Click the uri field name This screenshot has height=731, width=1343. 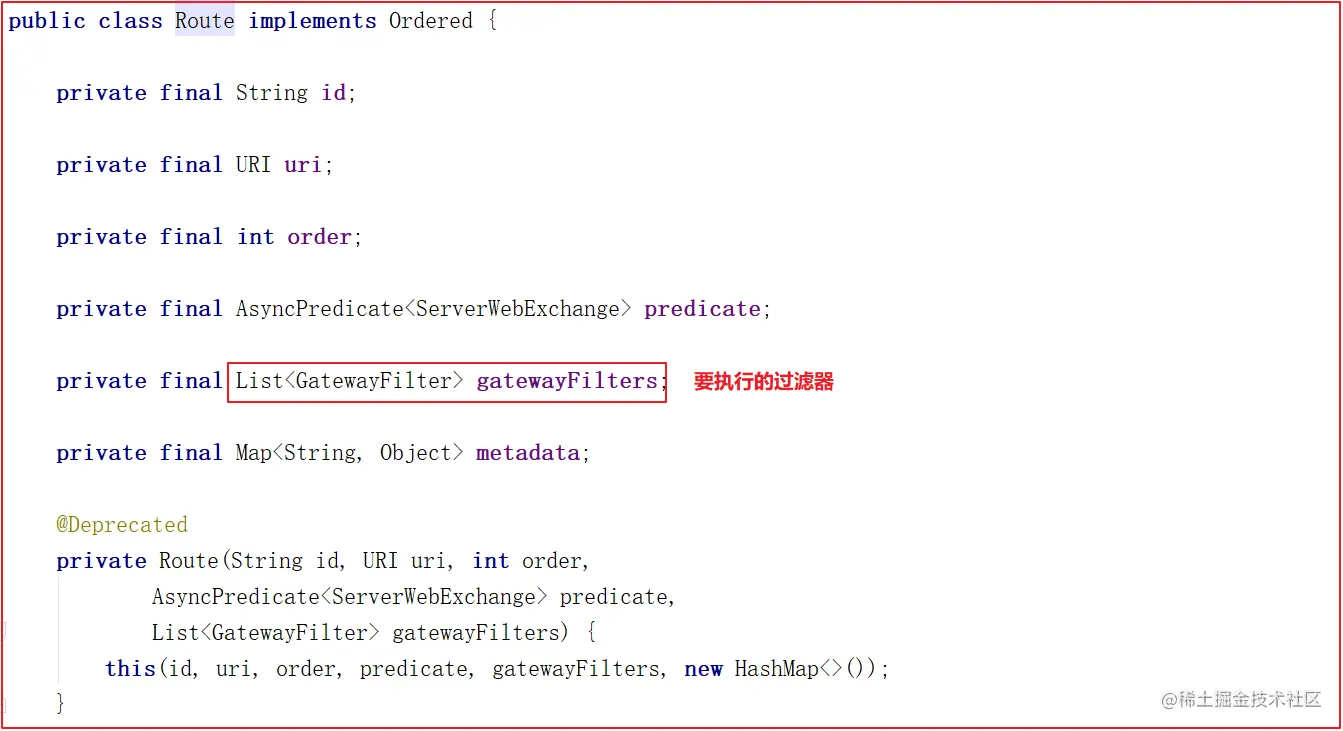pos(302,165)
